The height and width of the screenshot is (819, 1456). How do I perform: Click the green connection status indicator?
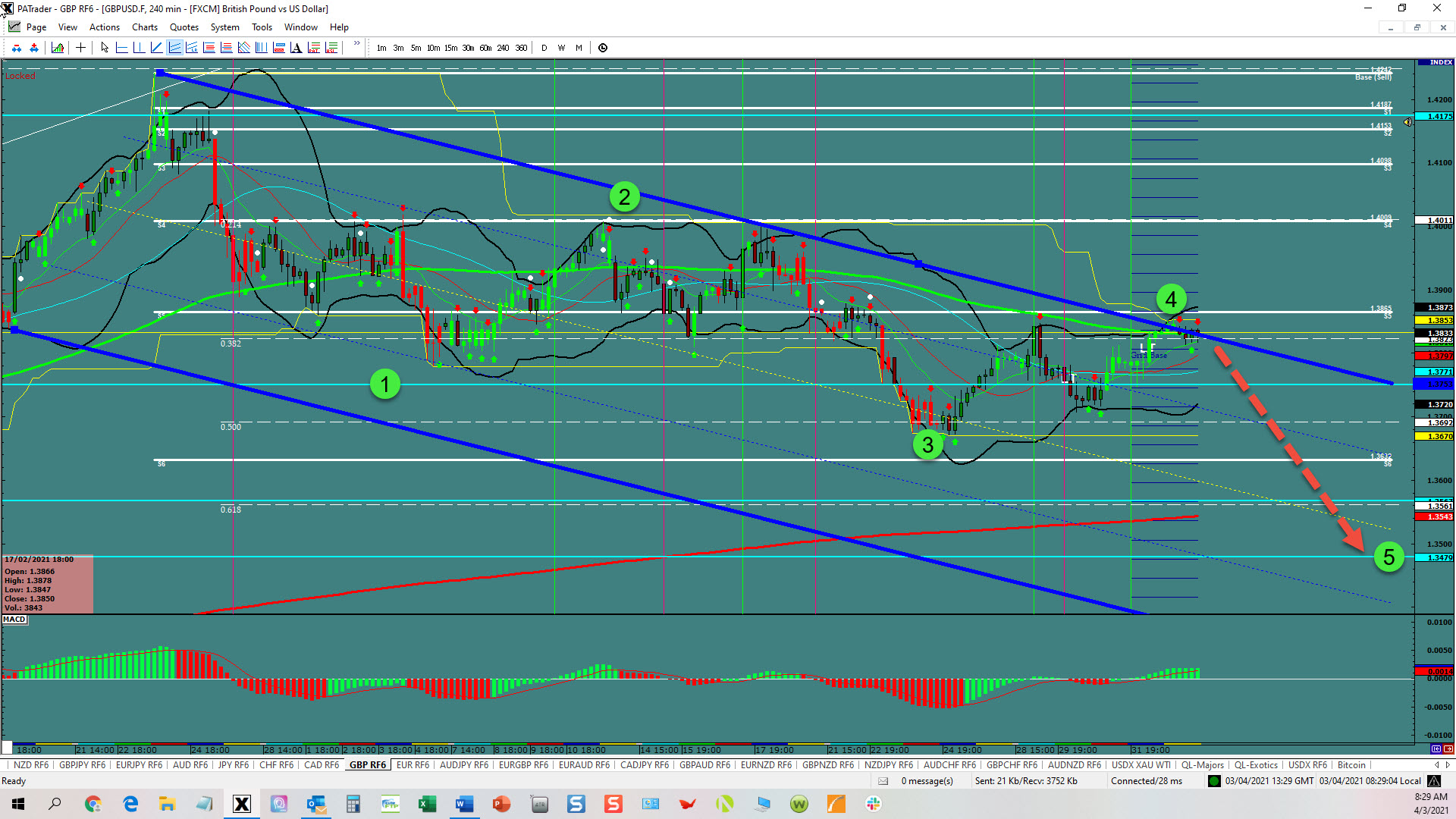pos(1214,781)
